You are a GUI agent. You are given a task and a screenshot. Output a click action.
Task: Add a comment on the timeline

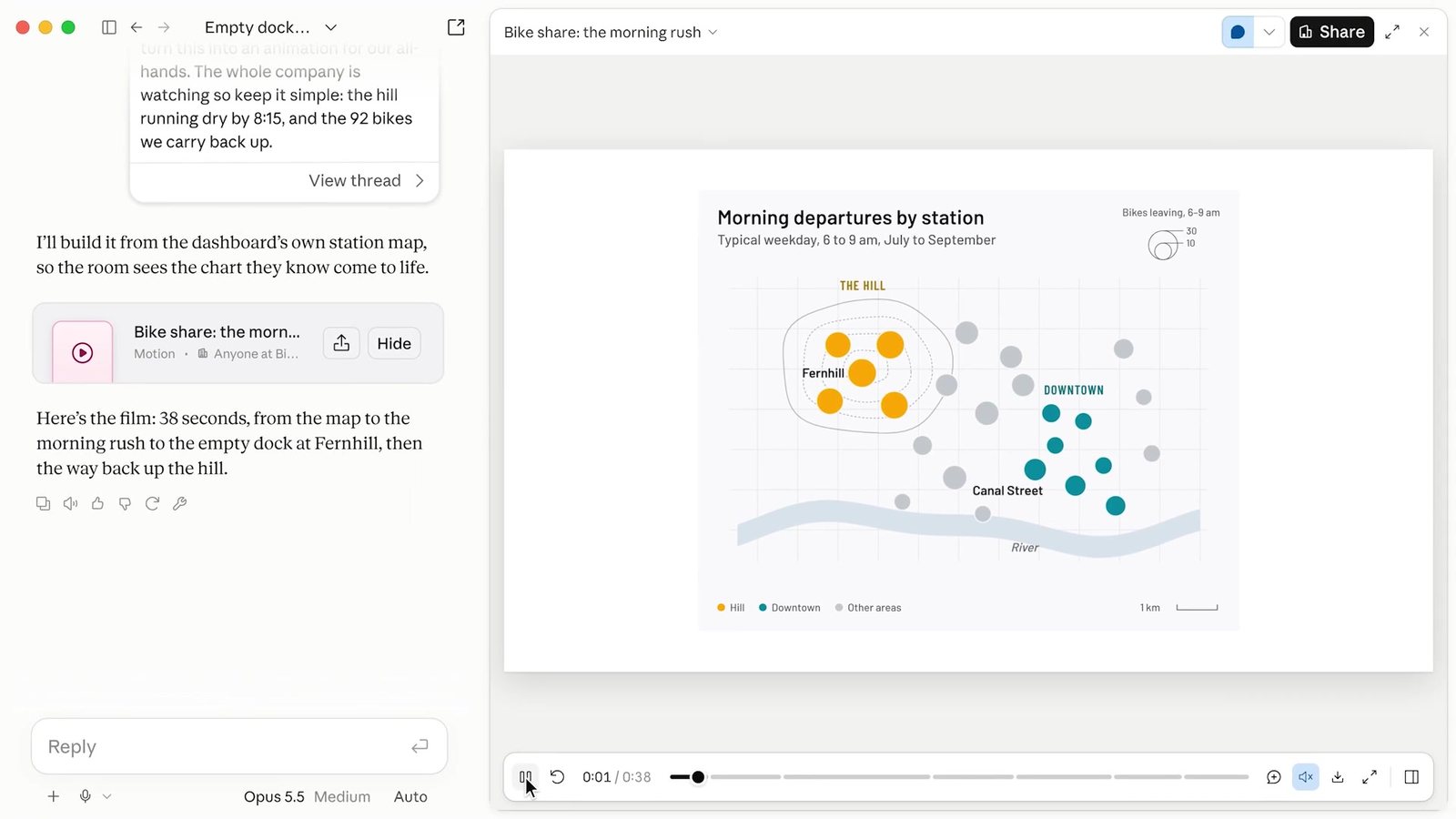click(1274, 777)
